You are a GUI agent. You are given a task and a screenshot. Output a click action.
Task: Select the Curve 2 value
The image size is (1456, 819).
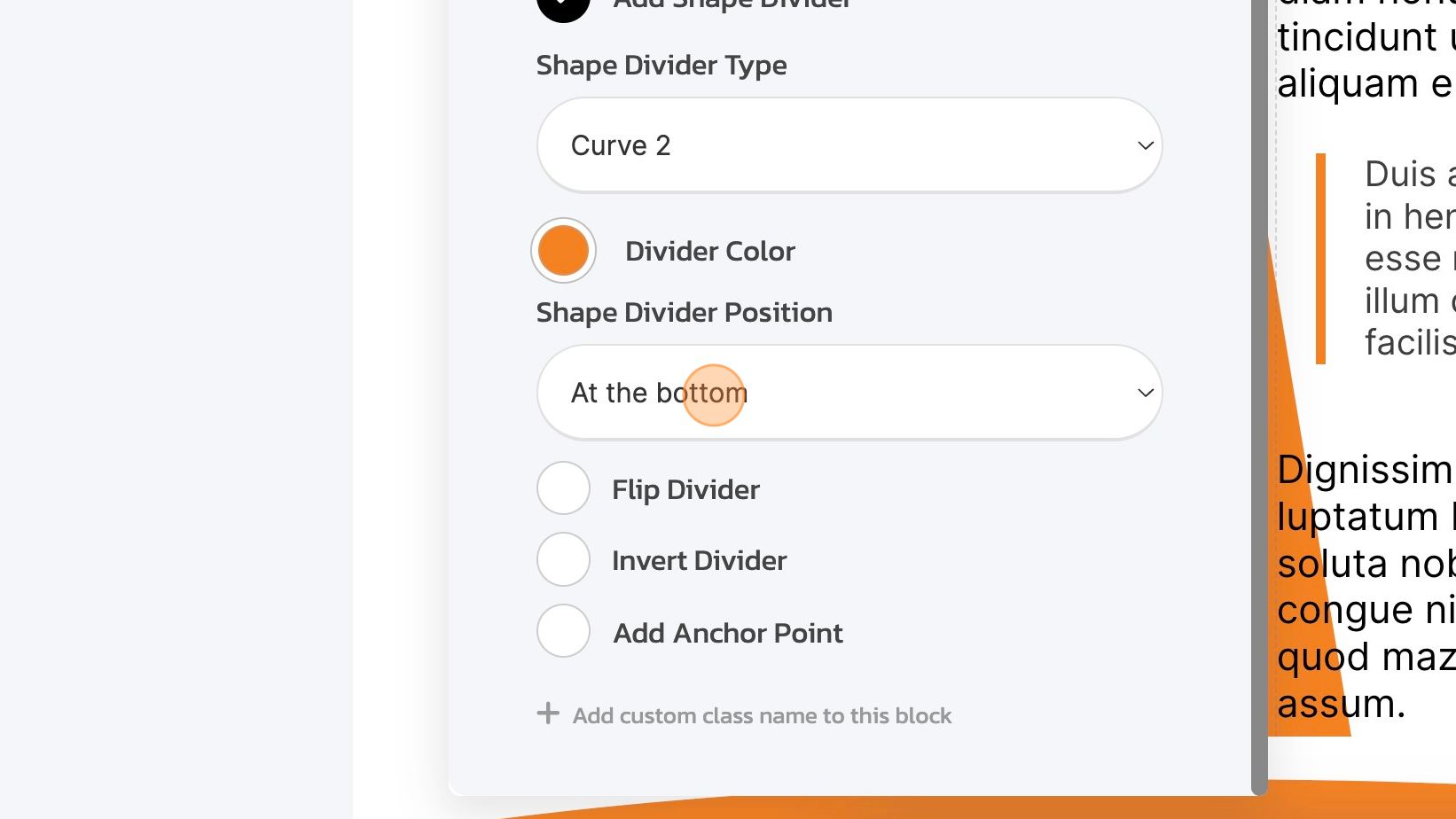tap(621, 144)
